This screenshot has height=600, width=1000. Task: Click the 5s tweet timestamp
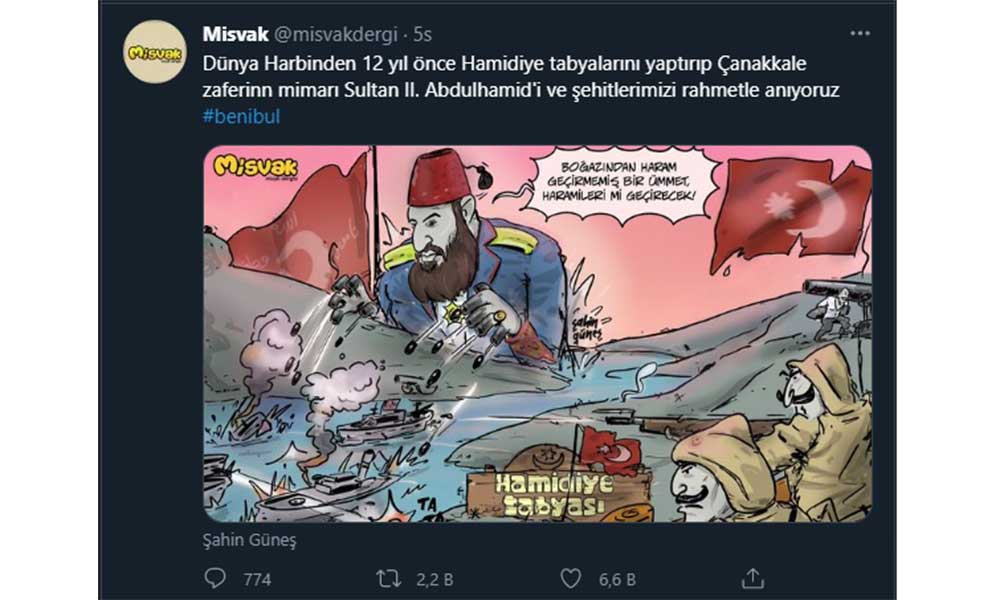422,34
